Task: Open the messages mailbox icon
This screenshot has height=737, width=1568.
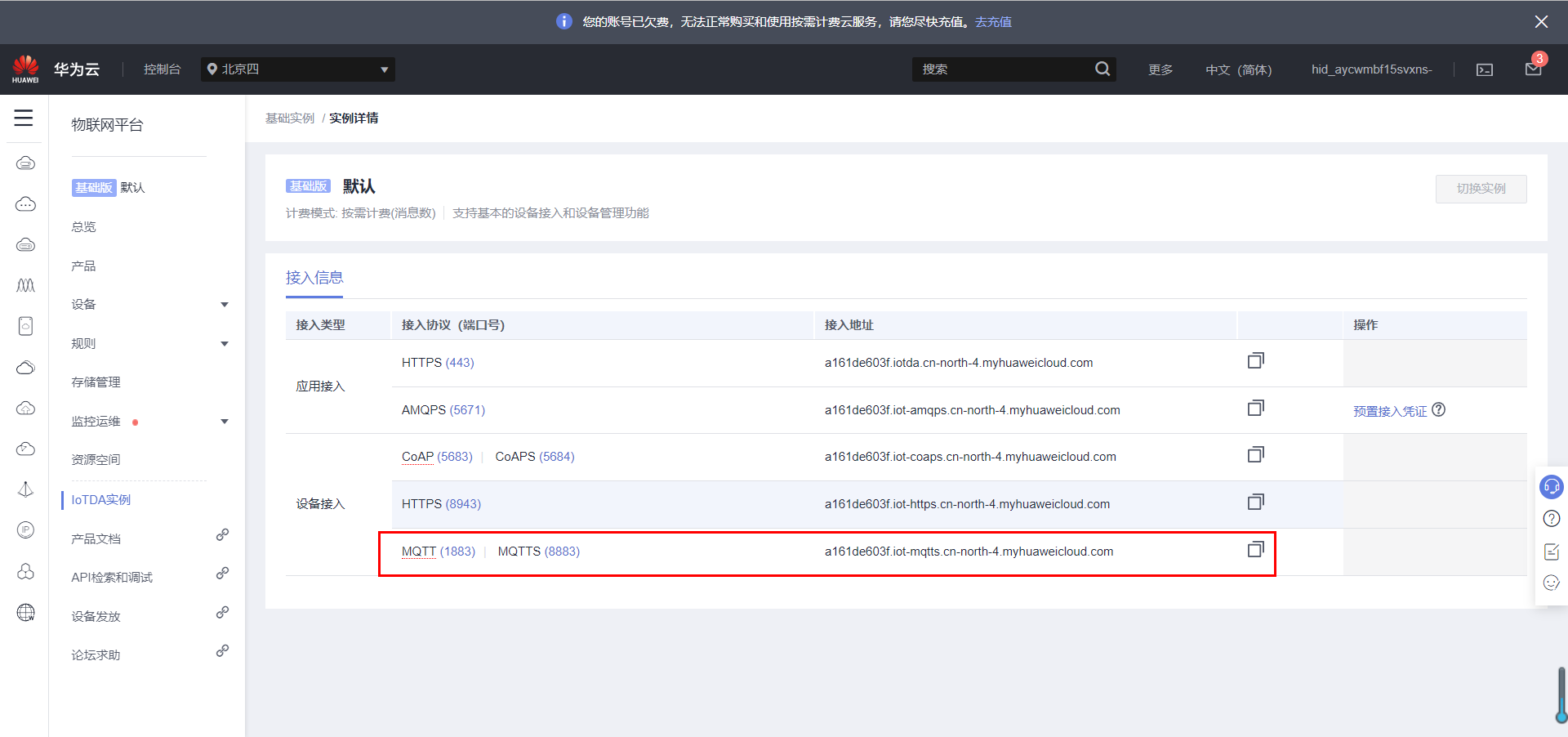Action: [x=1534, y=69]
